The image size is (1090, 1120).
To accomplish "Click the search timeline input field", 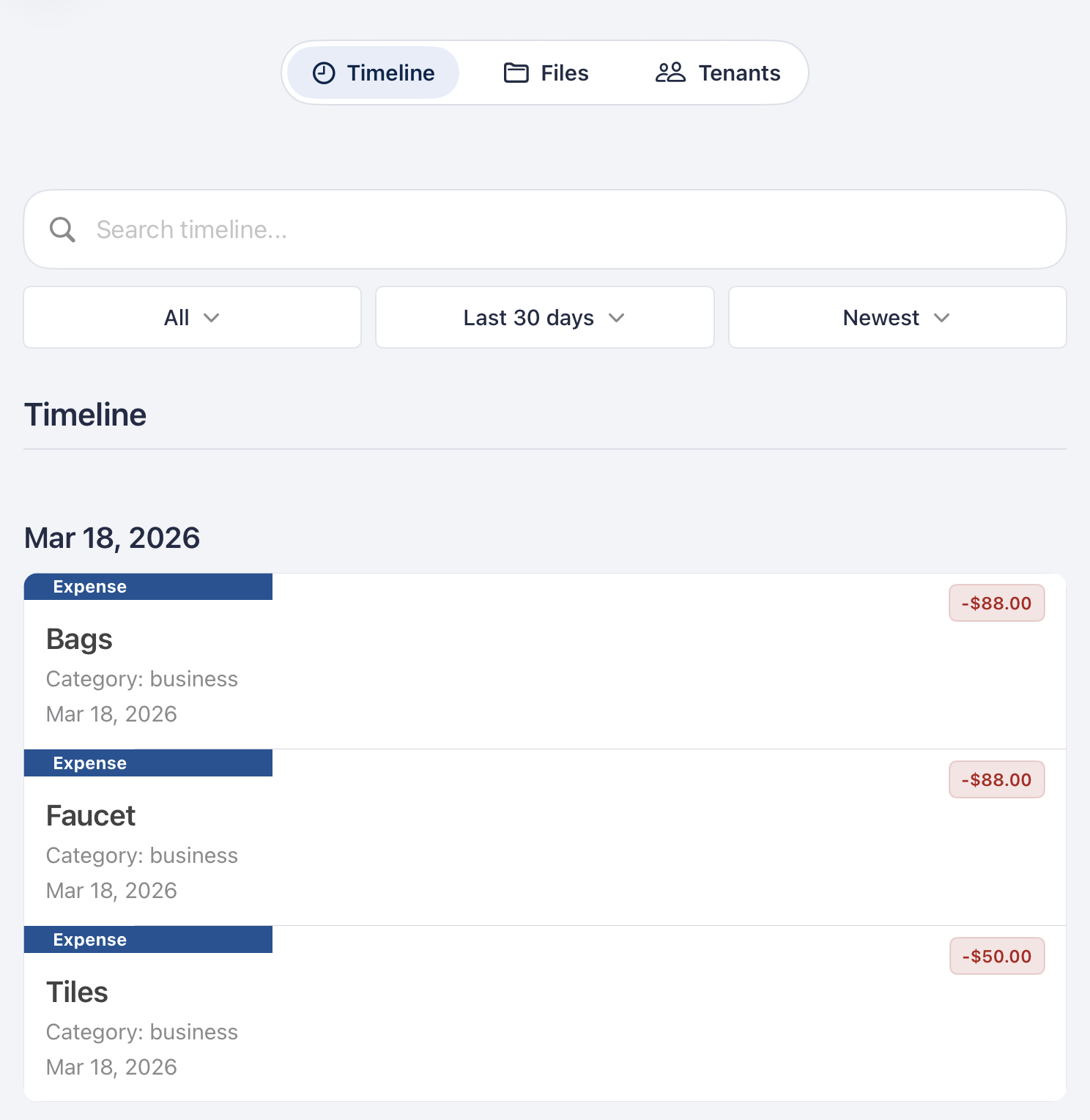I will tap(545, 229).
